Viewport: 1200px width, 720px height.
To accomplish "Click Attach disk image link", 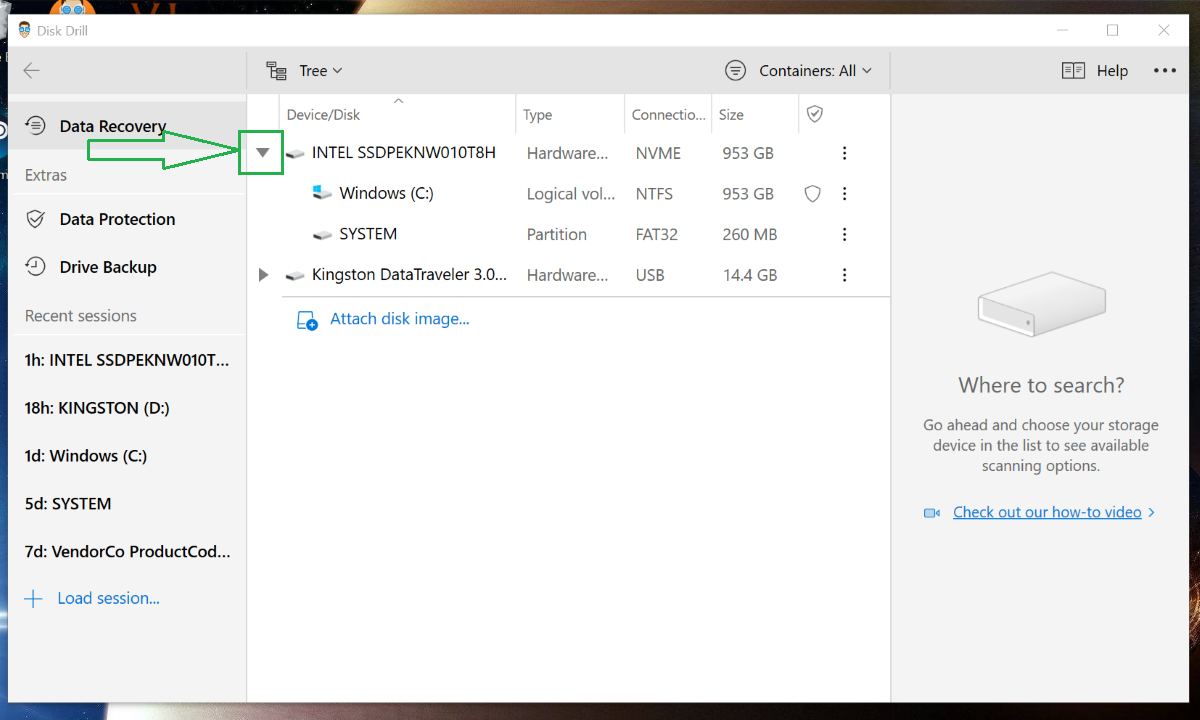I will (x=400, y=319).
